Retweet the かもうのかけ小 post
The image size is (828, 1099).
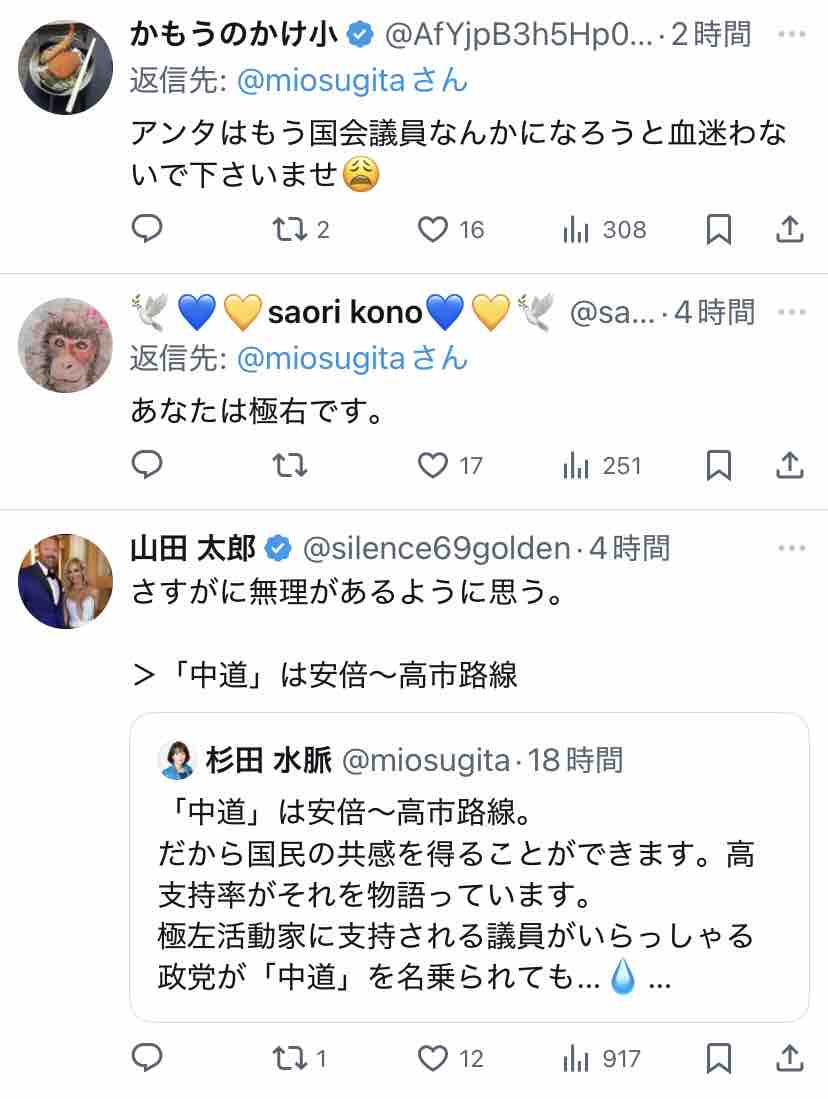(x=289, y=230)
